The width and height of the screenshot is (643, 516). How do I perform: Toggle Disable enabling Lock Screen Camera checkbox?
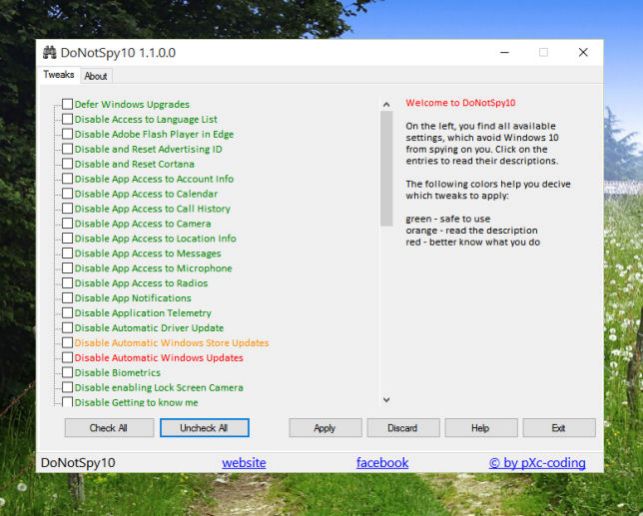click(67, 387)
